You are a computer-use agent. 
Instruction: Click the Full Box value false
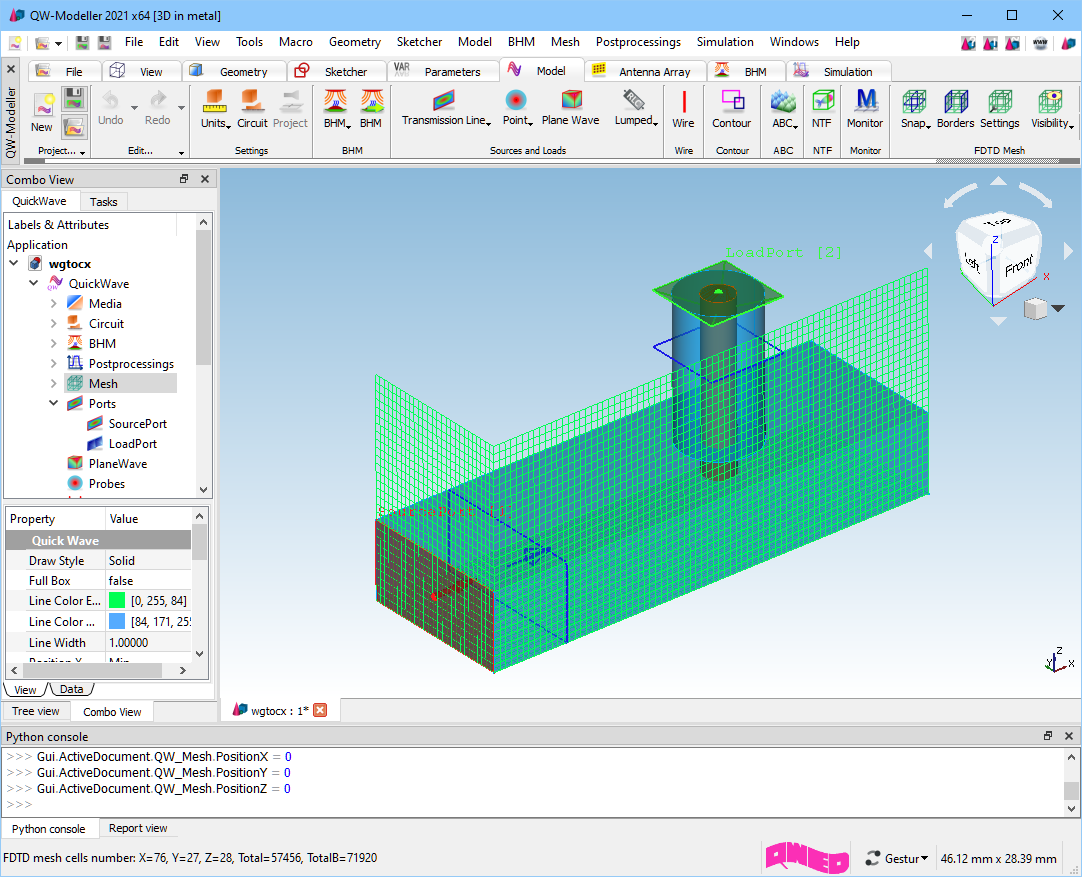(148, 581)
